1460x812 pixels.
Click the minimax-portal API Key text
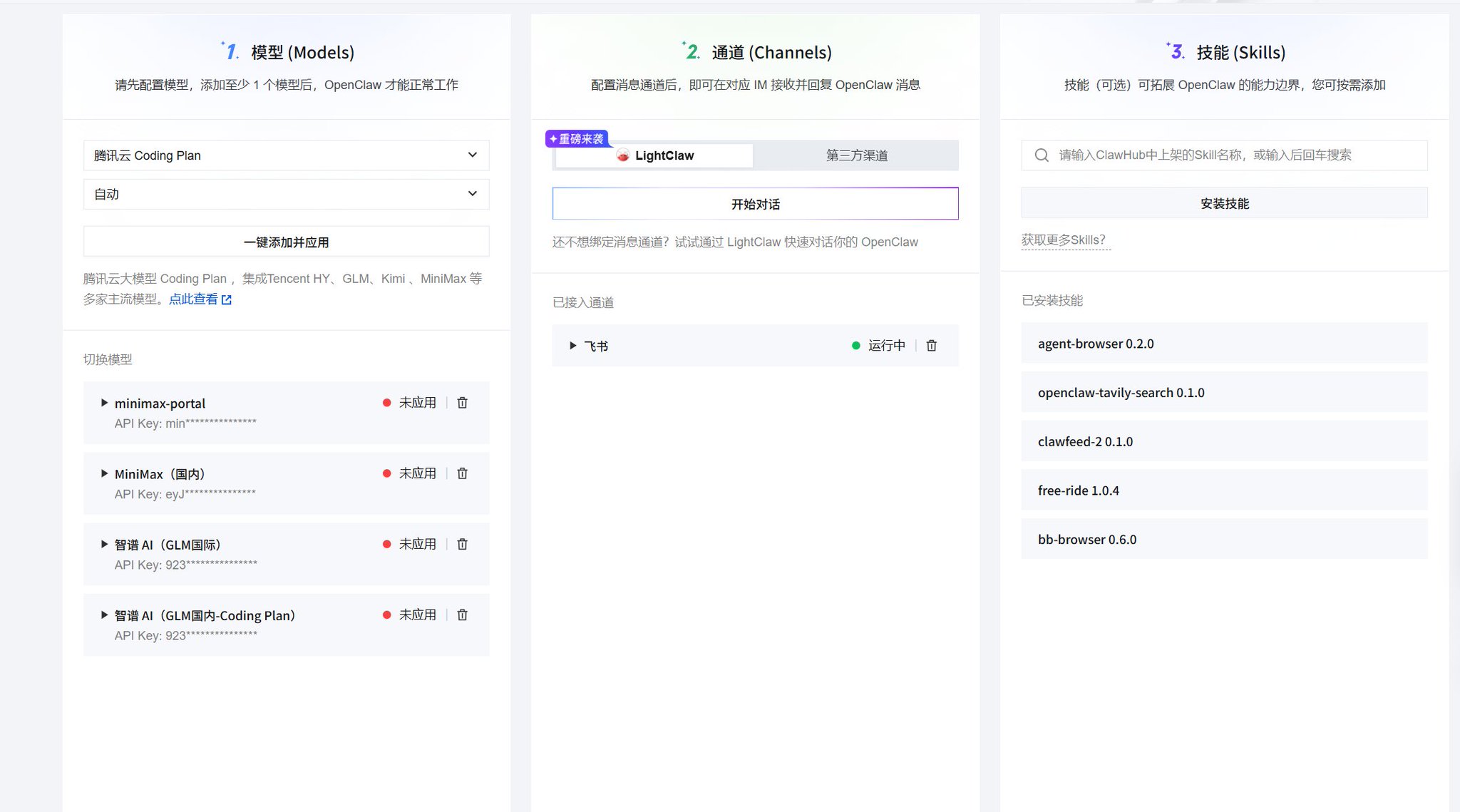point(185,423)
